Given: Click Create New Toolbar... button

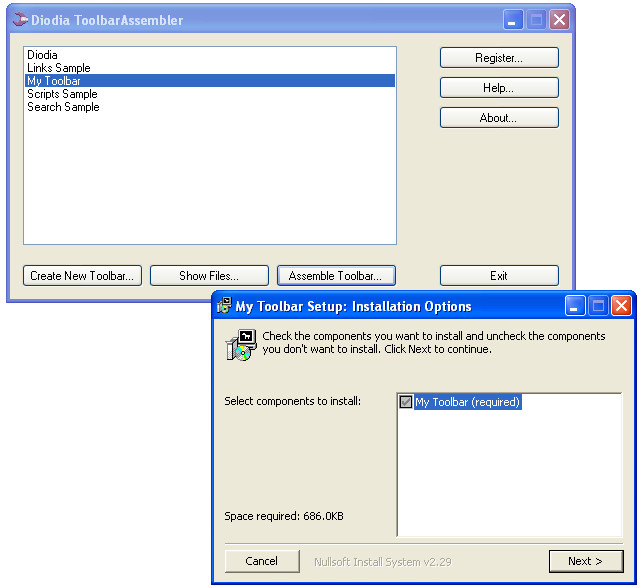Looking at the screenshot, I should click(x=82, y=276).
